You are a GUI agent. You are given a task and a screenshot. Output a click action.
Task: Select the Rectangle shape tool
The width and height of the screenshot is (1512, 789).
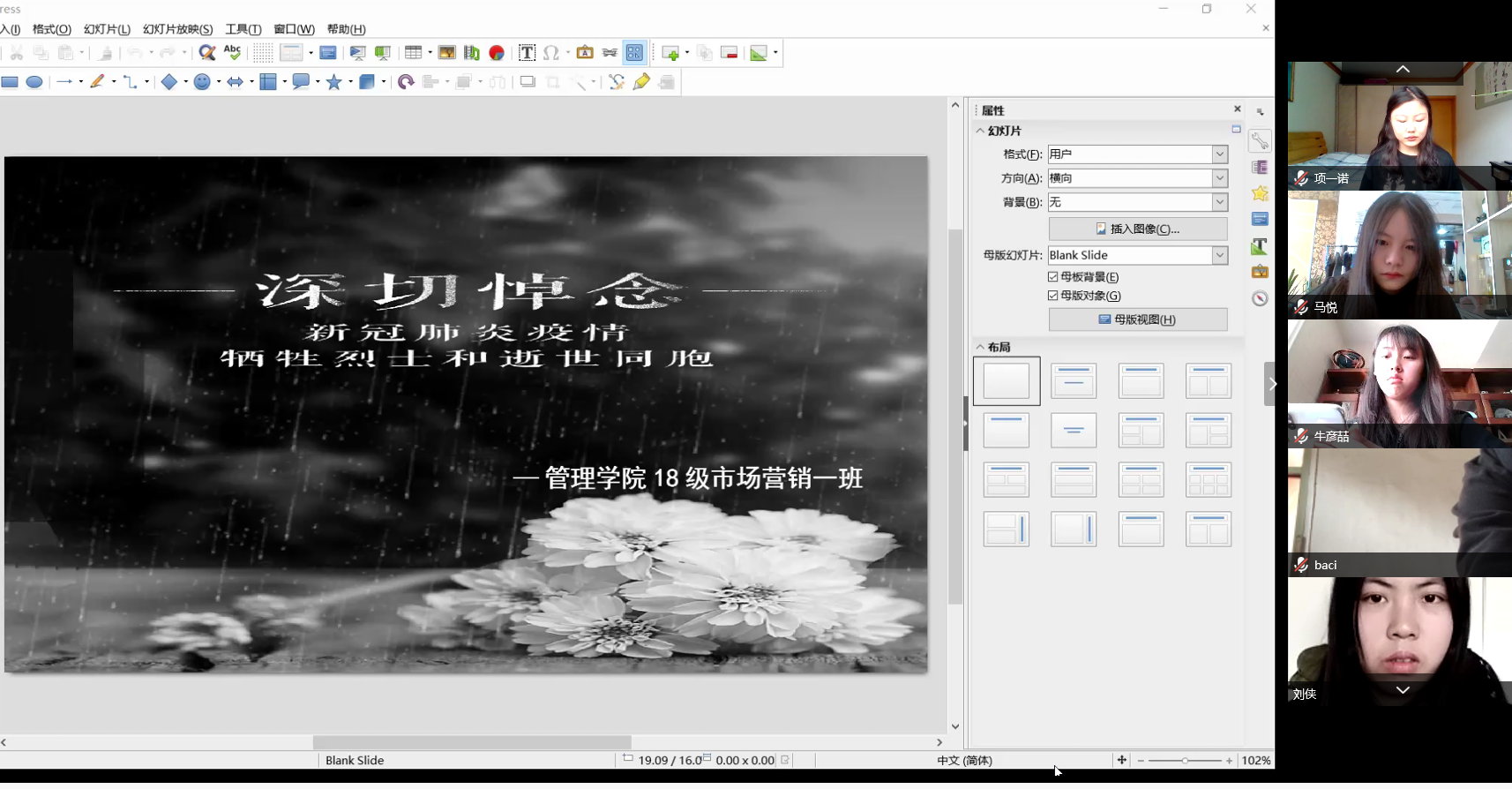point(10,82)
